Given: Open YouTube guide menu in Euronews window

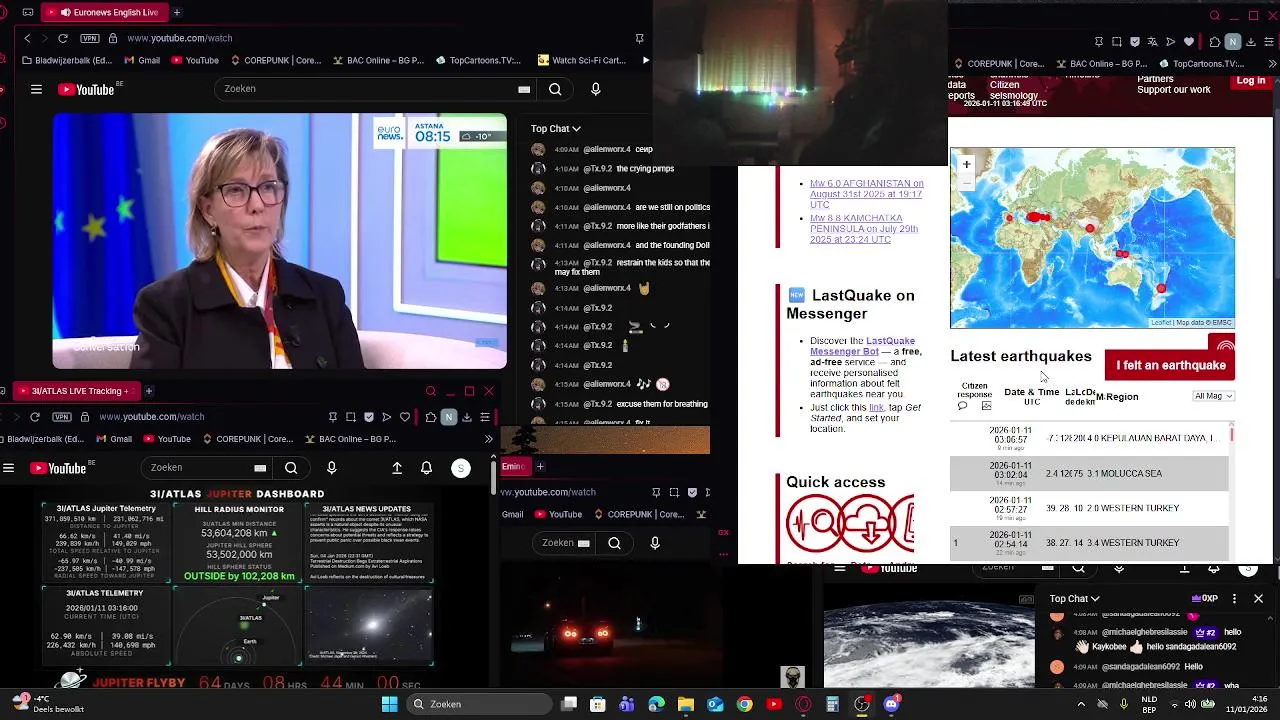Looking at the screenshot, I should coord(36,89).
